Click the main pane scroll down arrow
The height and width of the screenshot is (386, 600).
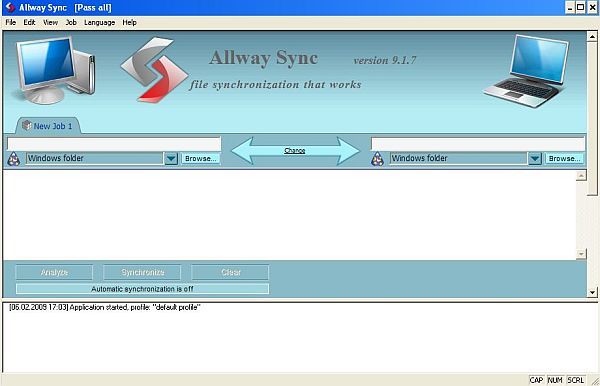(x=592, y=292)
